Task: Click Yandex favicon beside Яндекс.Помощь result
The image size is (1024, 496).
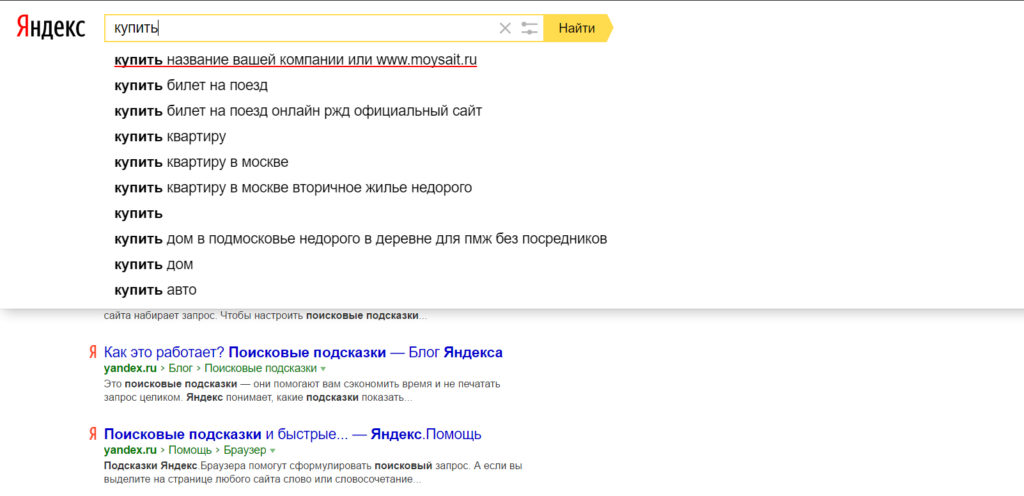Action: tap(93, 434)
